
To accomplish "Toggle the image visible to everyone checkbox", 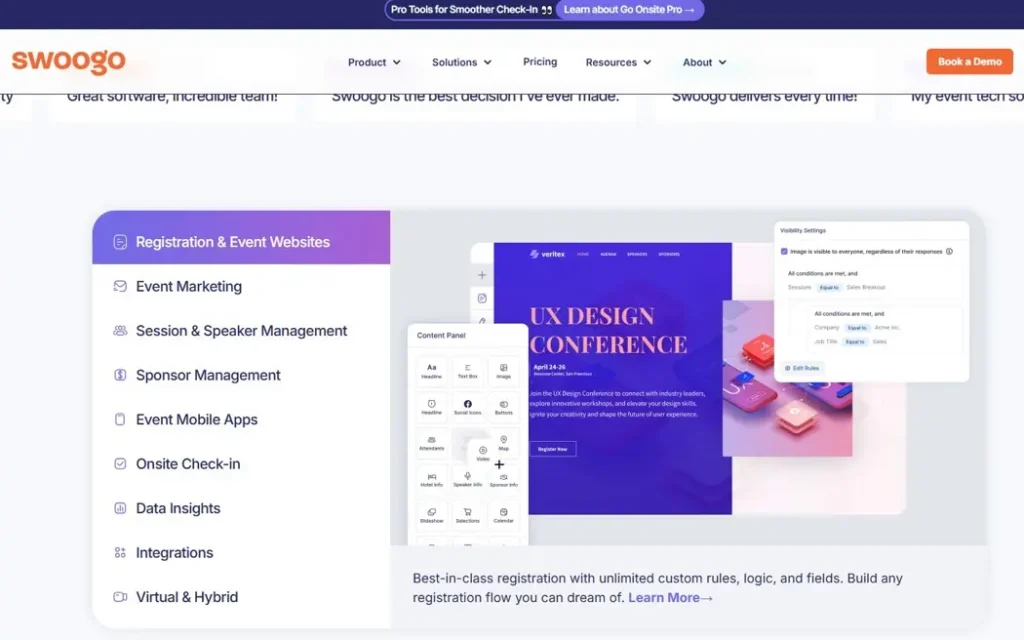I will coord(784,251).
